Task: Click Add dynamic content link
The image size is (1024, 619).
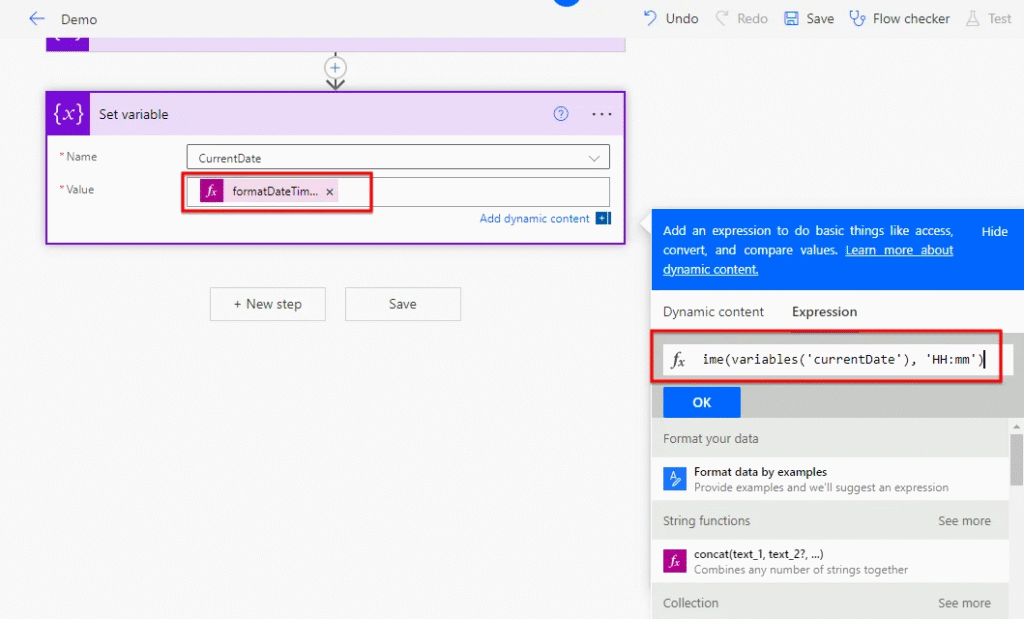Action: [x=534, y=219]
